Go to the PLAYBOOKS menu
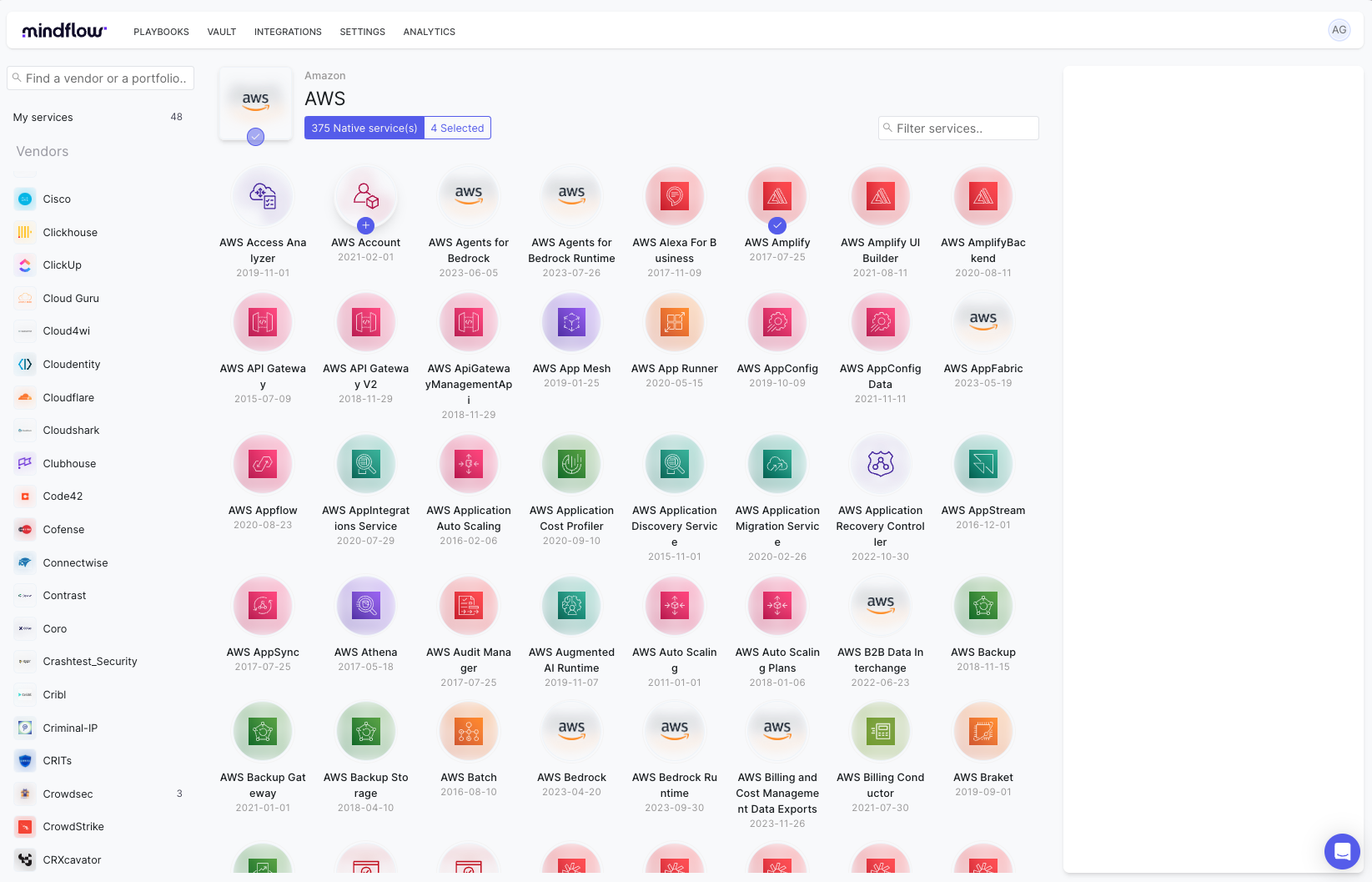The image size is (1372, 882). [x=161, y=32]
